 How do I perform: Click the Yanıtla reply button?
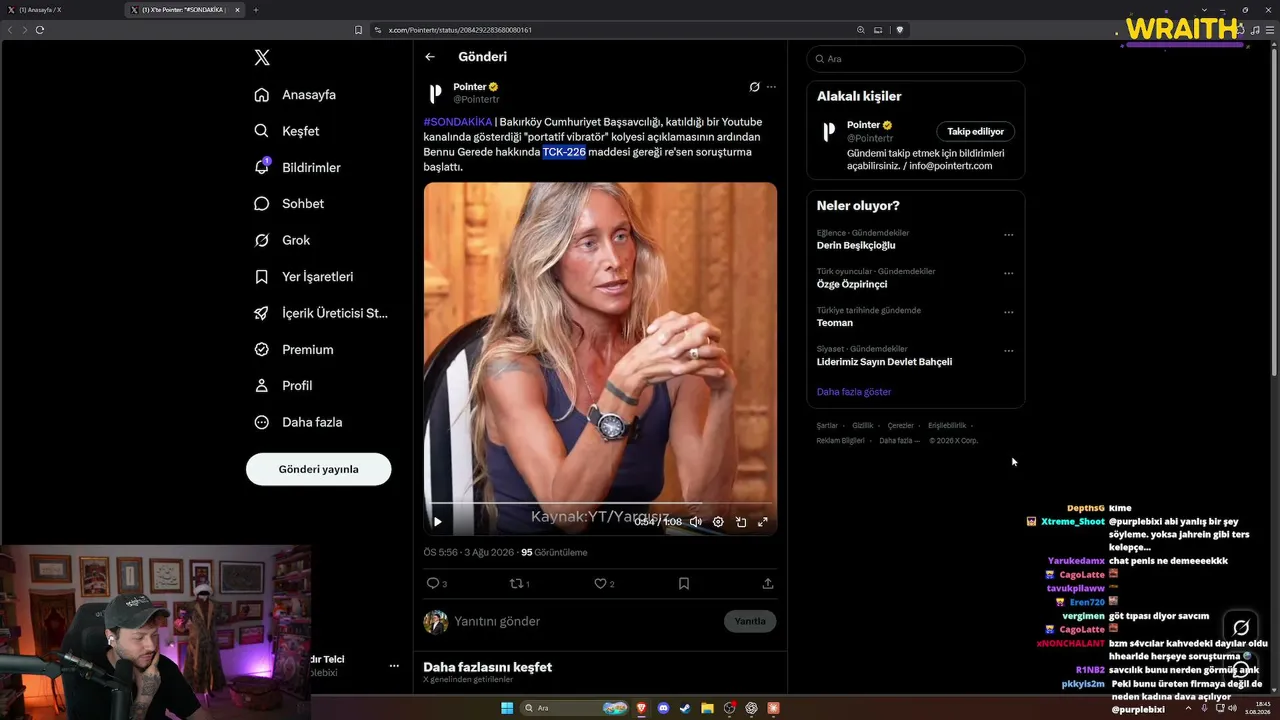(750, 621)
